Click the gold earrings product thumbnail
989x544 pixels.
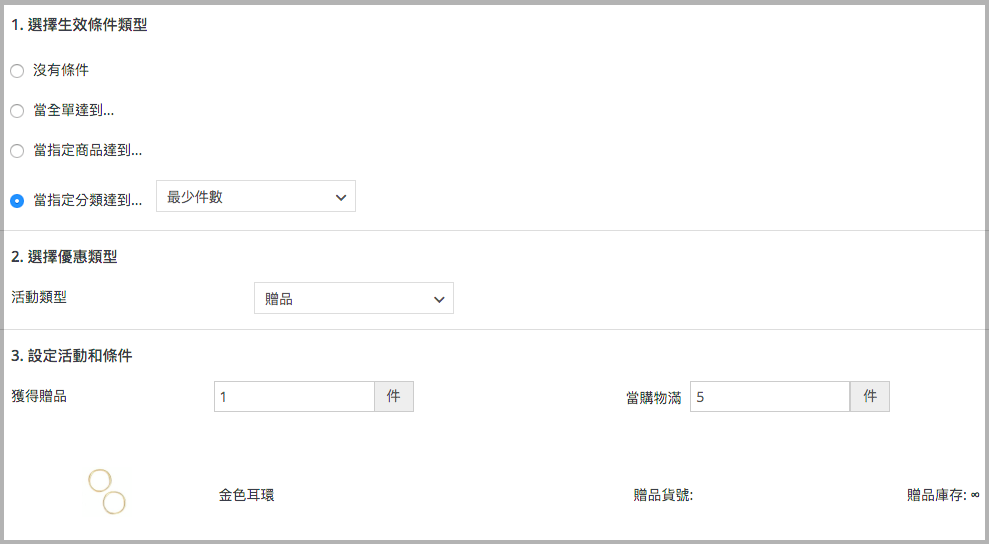107,491
